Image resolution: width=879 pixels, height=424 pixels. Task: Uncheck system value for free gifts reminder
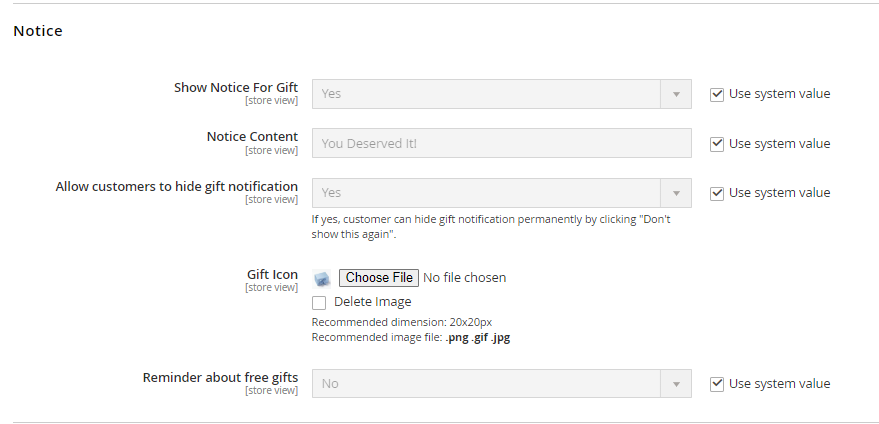[x=717, y=384]
